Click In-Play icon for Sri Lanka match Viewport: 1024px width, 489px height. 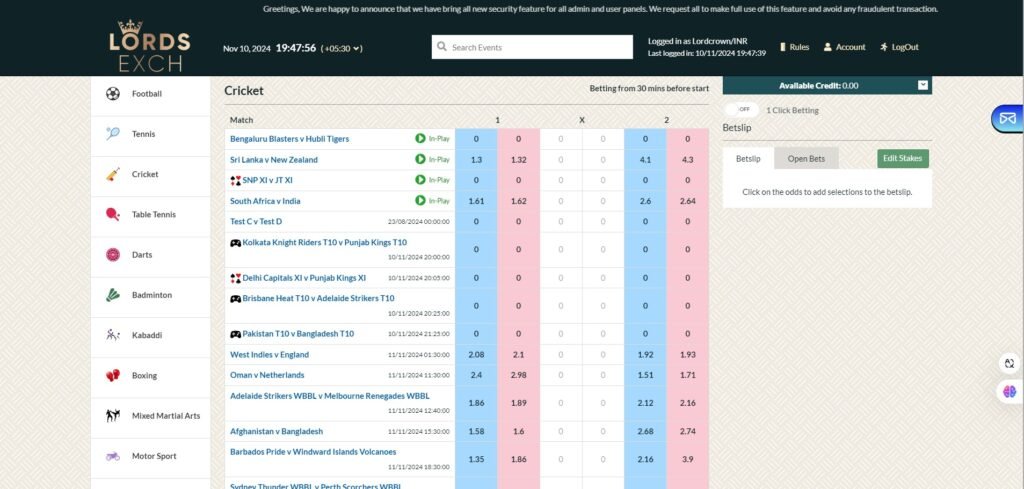coord(421,159)
